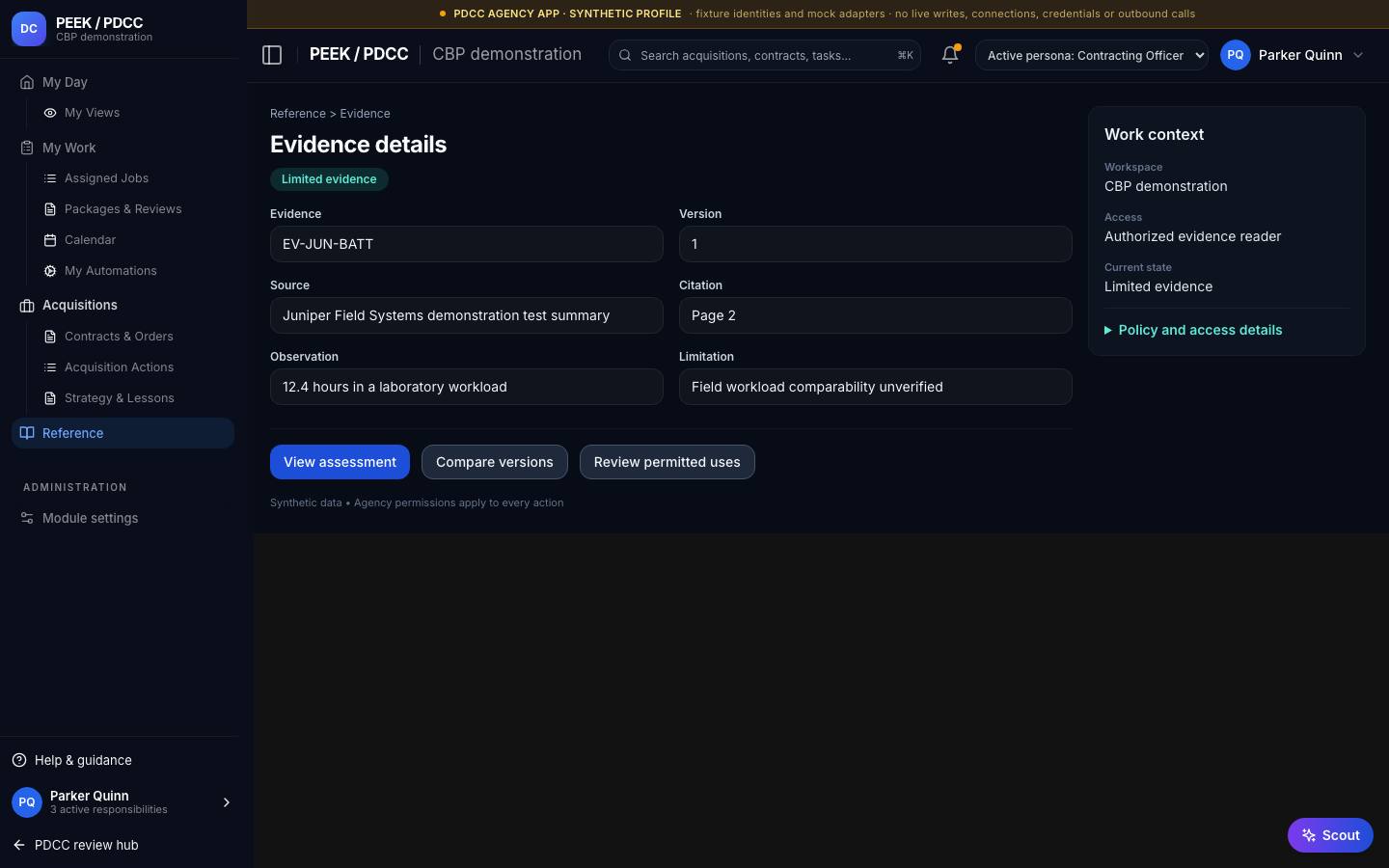Toggle the sidebar panel icon
1389x868 pixels.
(272, 55)
